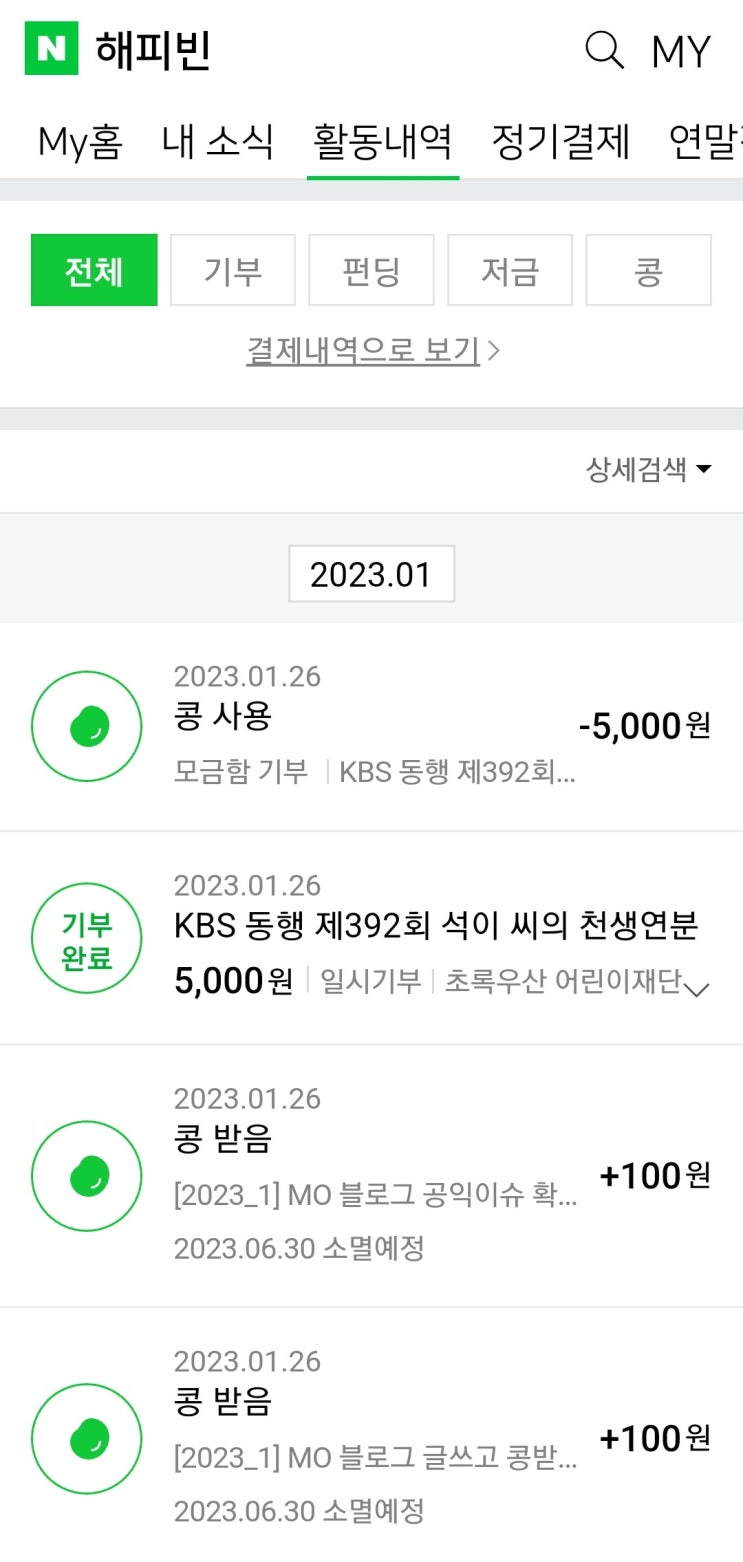Click bean icon for 공익이슈 콩 받음
The height and width of the screenshot is (1562, 743).
click(87, 1176)
